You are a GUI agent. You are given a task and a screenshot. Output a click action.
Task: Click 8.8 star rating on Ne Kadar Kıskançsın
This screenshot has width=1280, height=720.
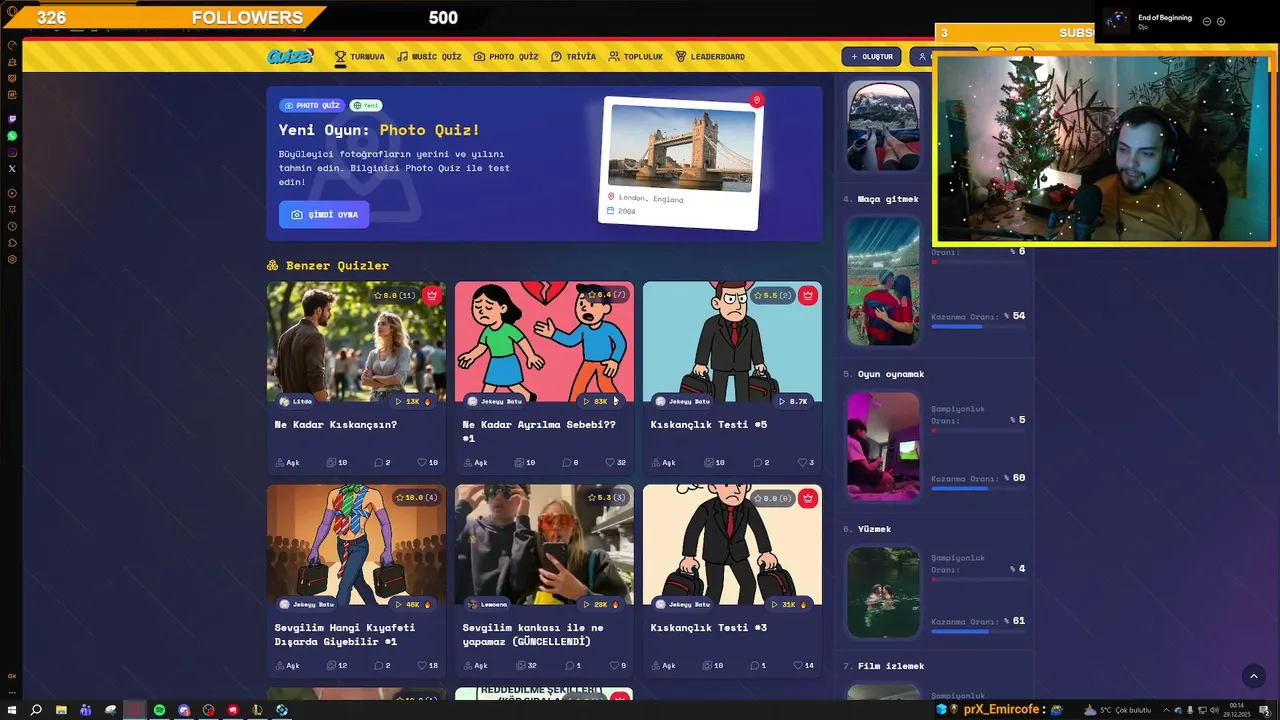(394, 295)
